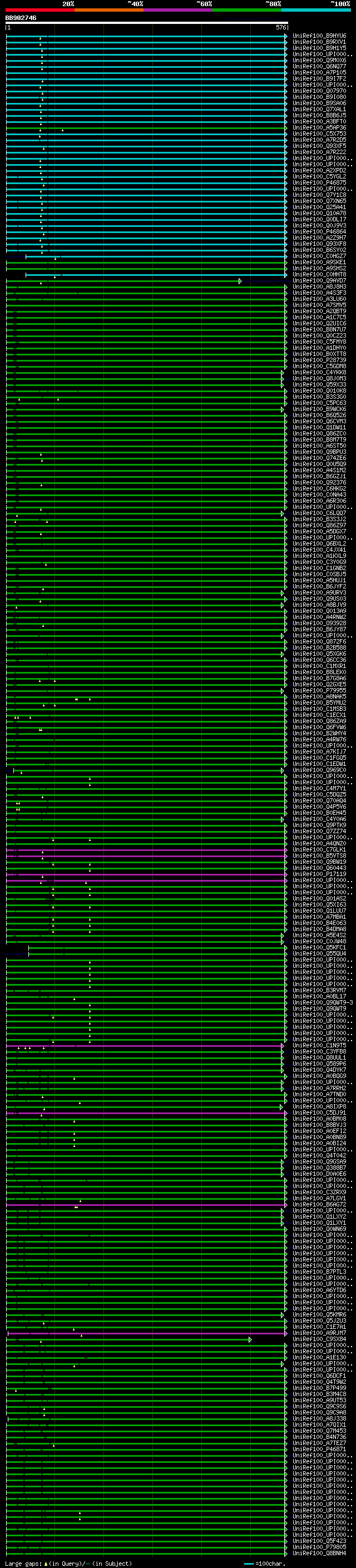Click hit label UniRef100_O93928
Screen dimensions: 356x1568
319,624
